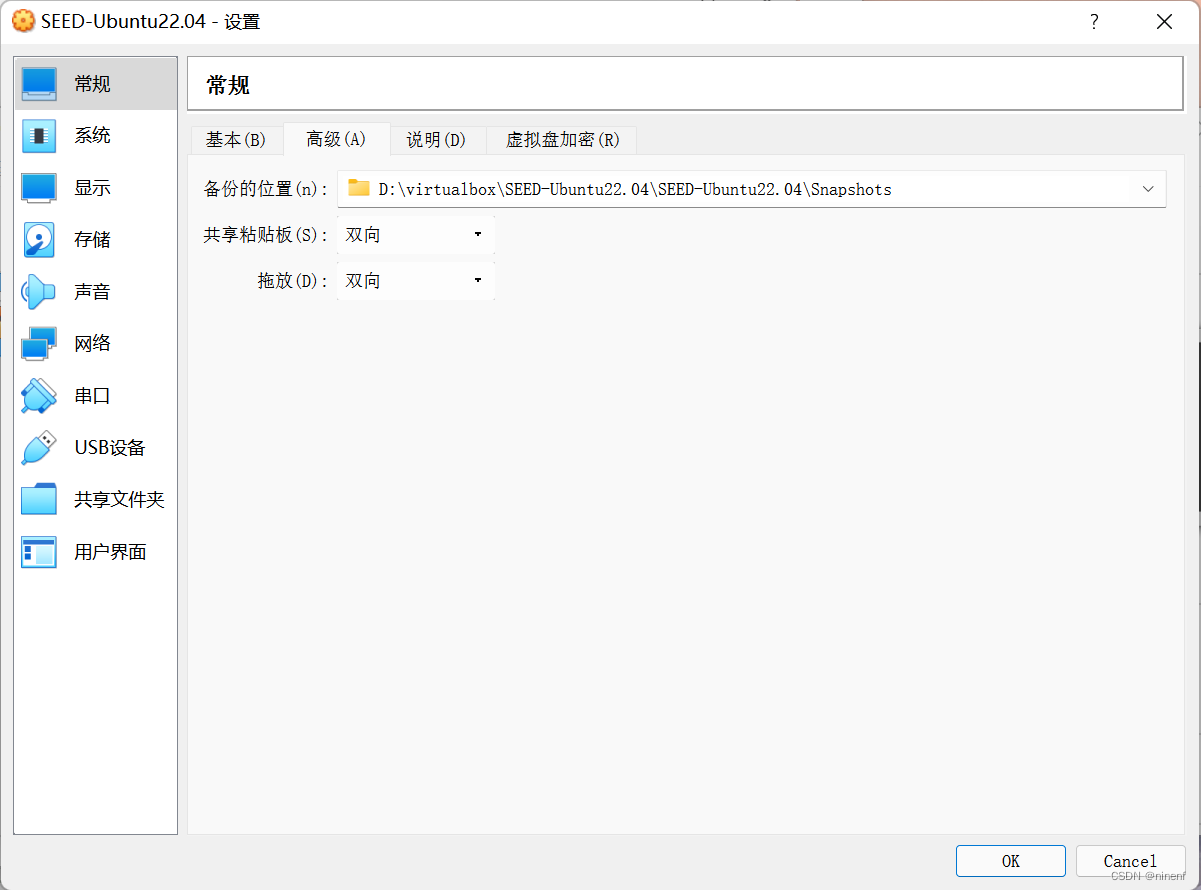Select the 用户界面 label in sidebar

click(110, 552)
